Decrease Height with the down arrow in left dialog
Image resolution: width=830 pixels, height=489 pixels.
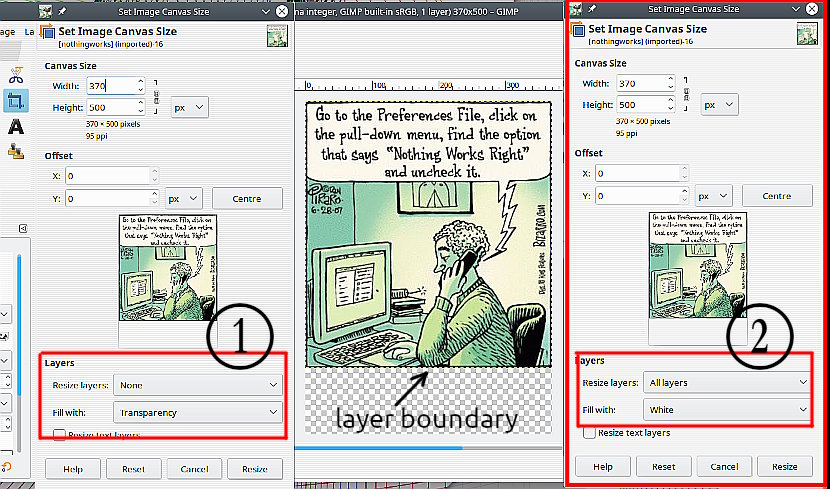tap(140, 112)
